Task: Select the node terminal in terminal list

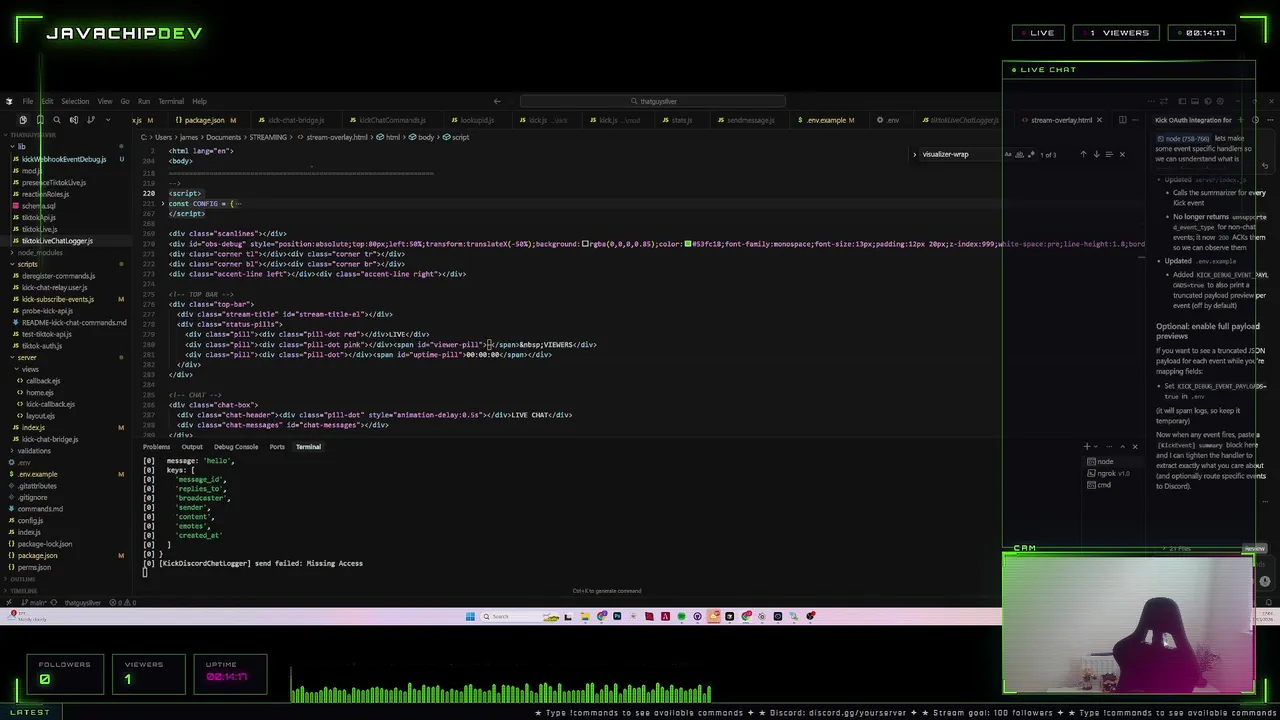Action: coord(1105,462)
